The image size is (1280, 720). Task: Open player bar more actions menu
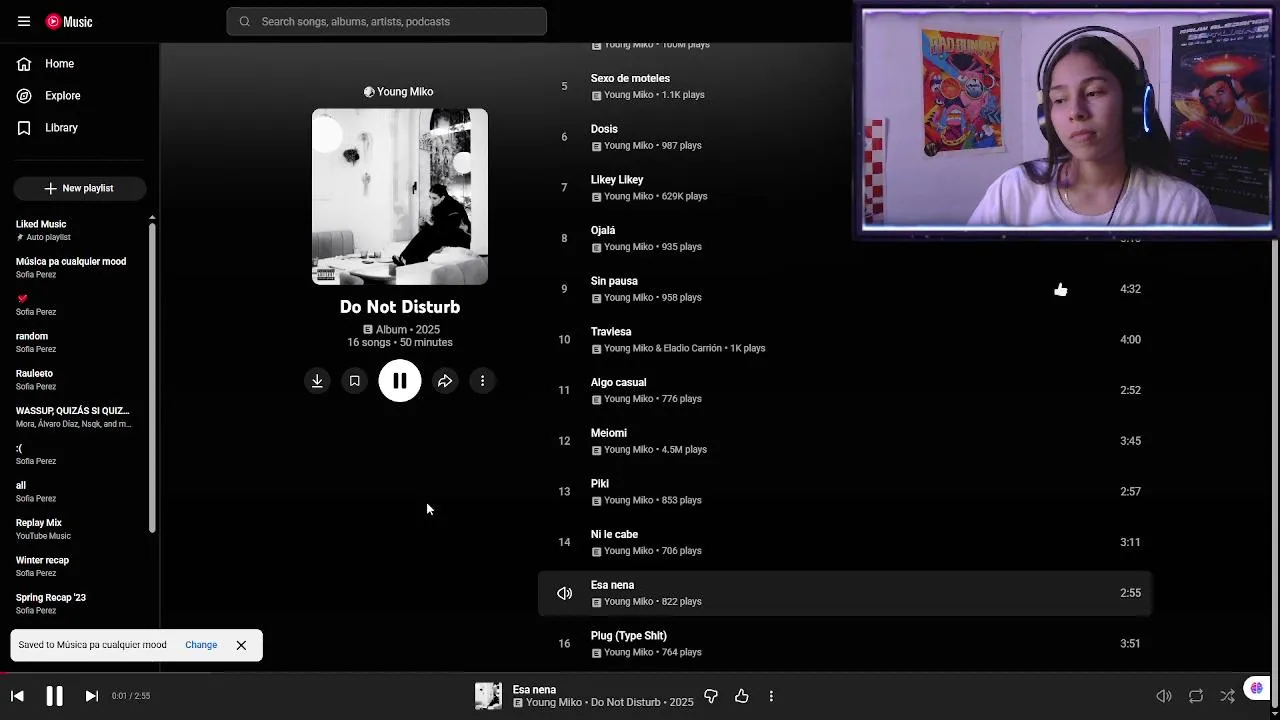tap(771, 696)
